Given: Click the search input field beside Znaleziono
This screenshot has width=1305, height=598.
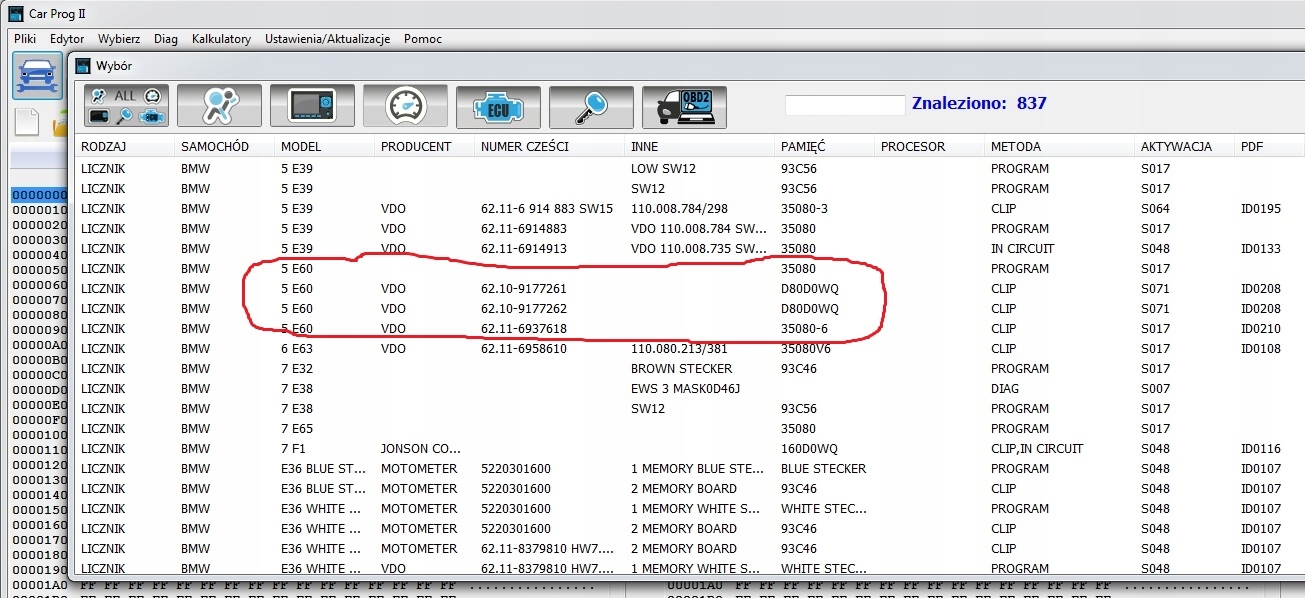Looking at the screenshot, I should coord(845,104).
